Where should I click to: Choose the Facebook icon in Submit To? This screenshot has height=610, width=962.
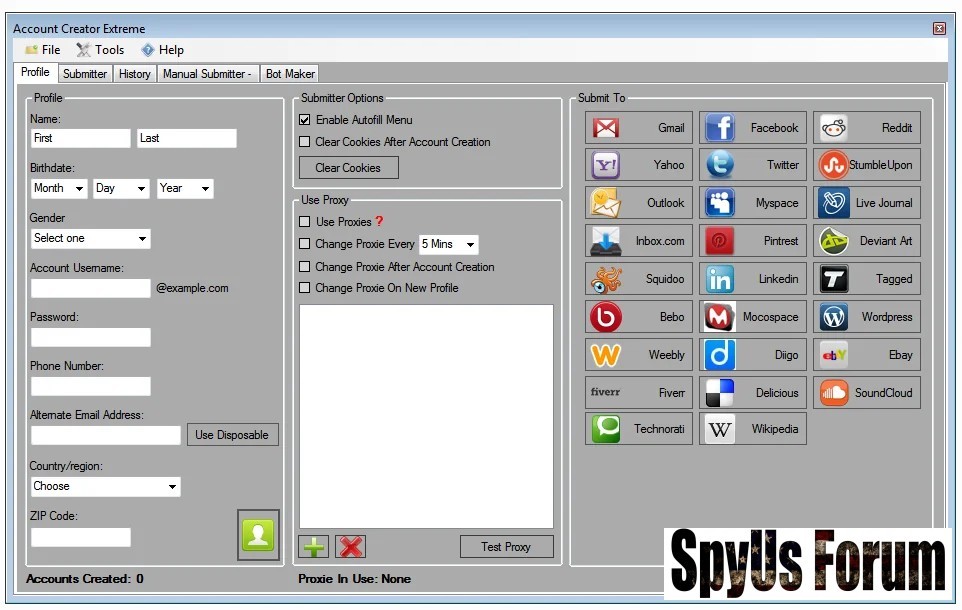720,128
